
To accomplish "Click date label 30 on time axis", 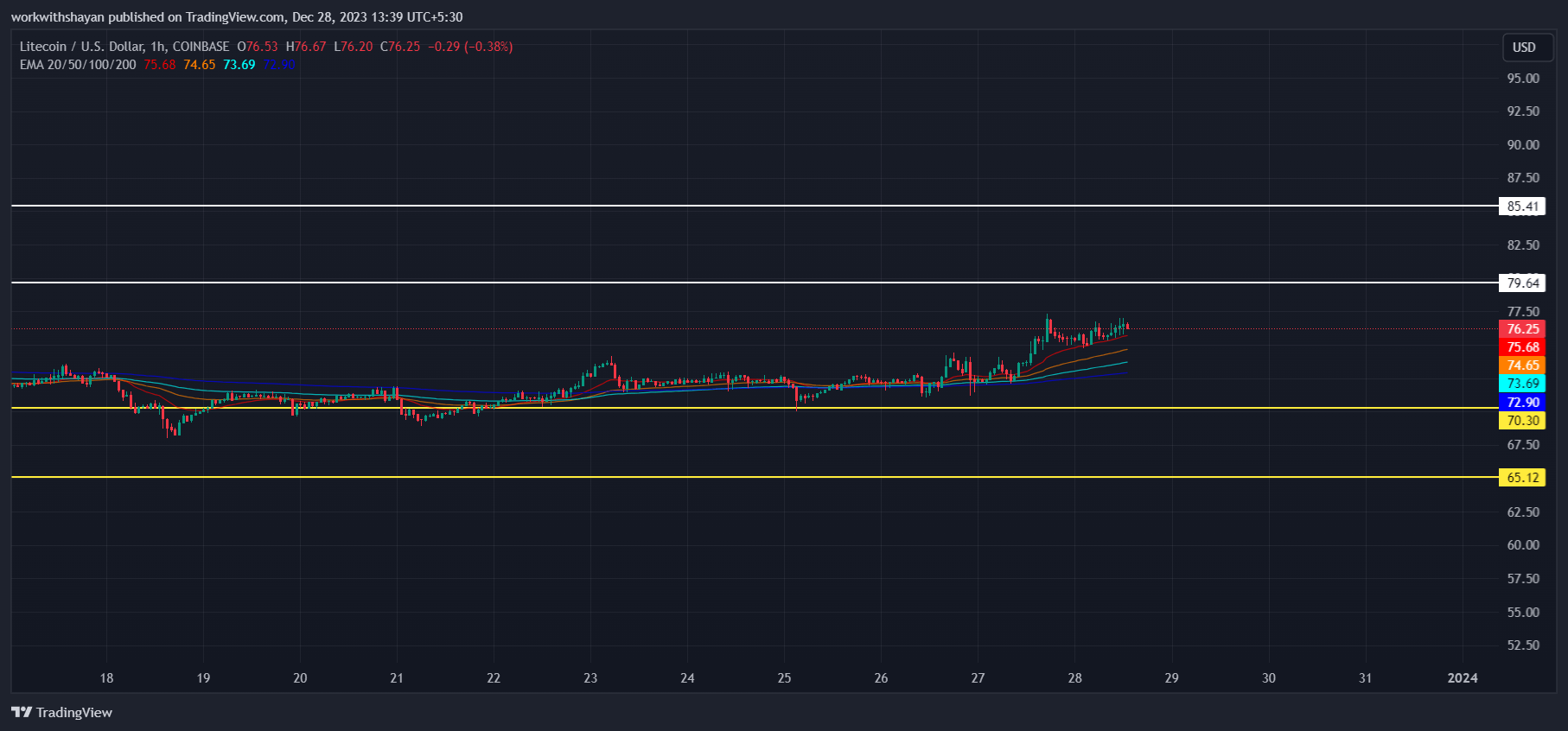I will coord(1269,678).
